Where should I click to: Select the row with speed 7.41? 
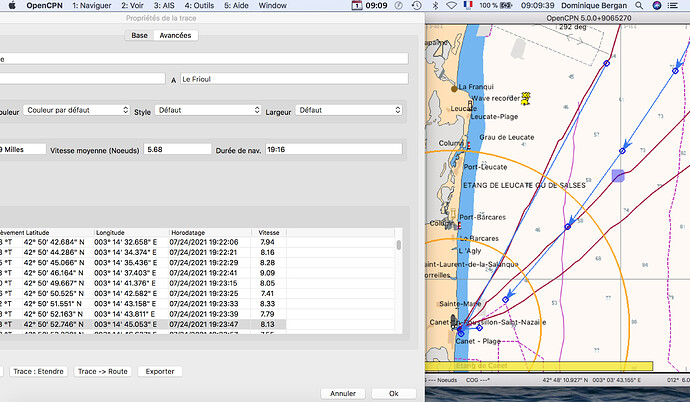143,293
